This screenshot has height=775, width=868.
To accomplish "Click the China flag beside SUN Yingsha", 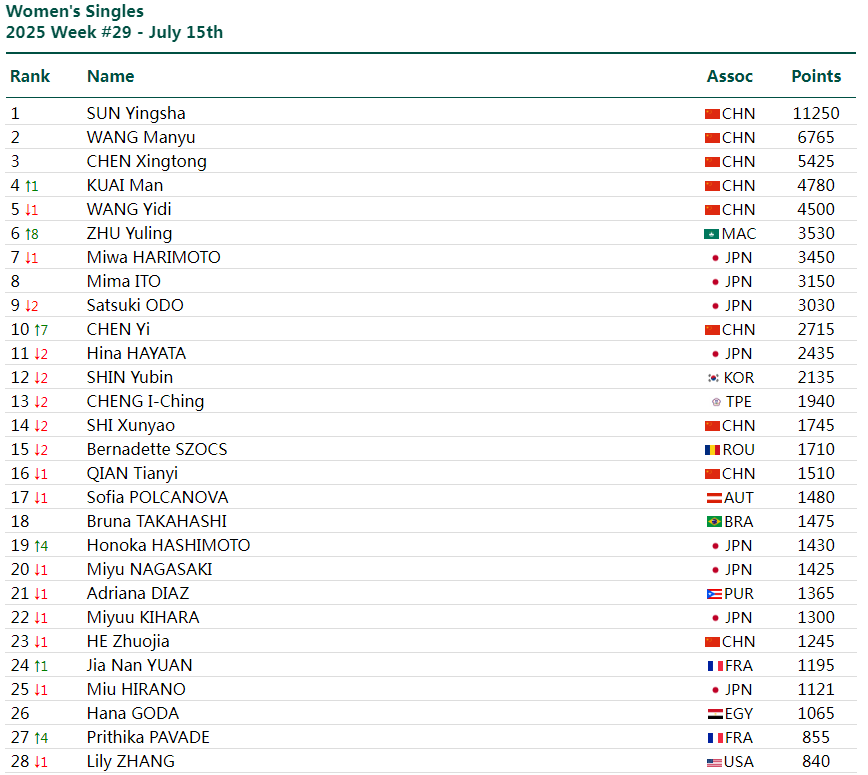I will tap(712, 114).
